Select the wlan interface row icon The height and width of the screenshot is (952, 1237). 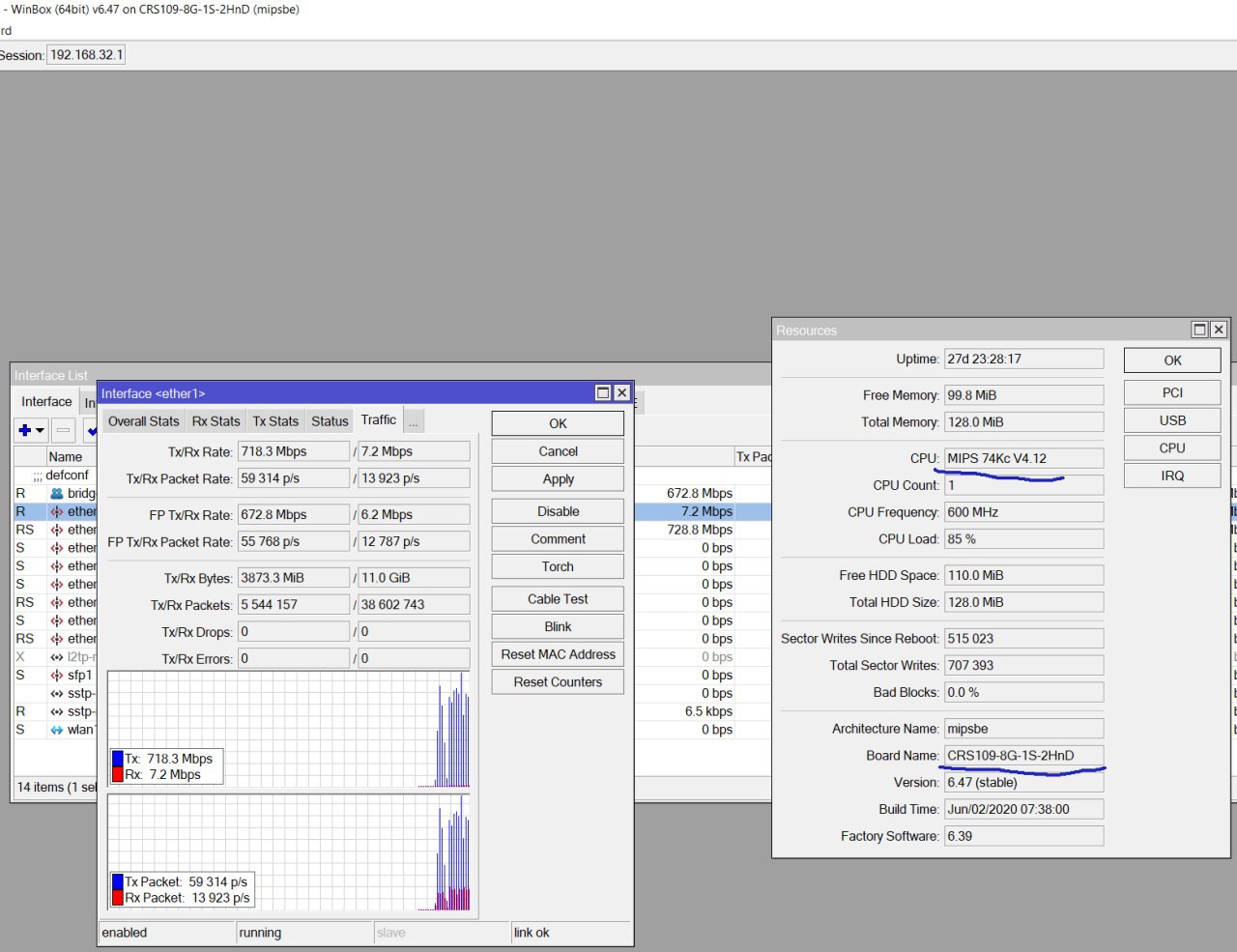coord(57,730)
